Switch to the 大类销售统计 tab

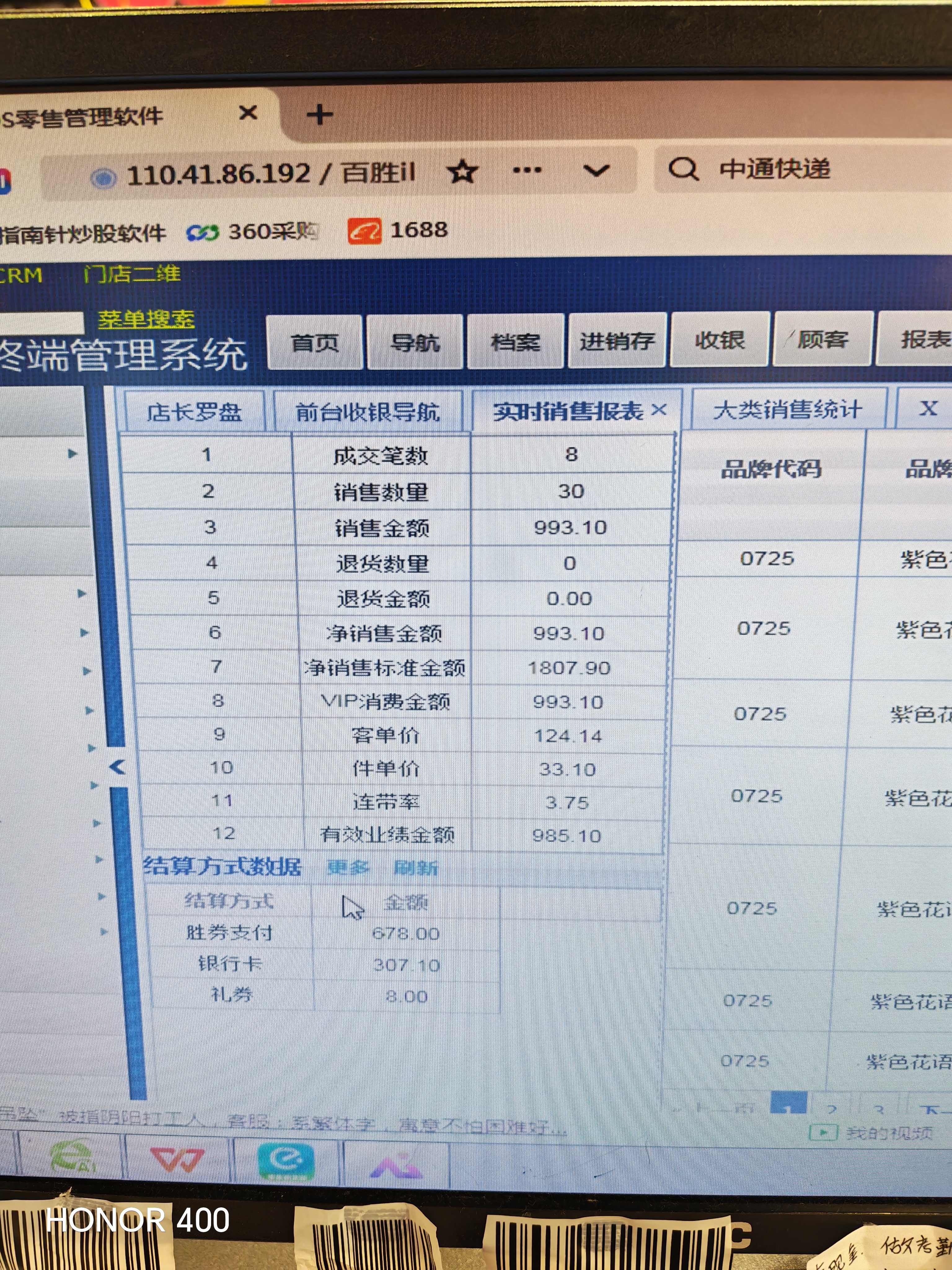(787, 410)
